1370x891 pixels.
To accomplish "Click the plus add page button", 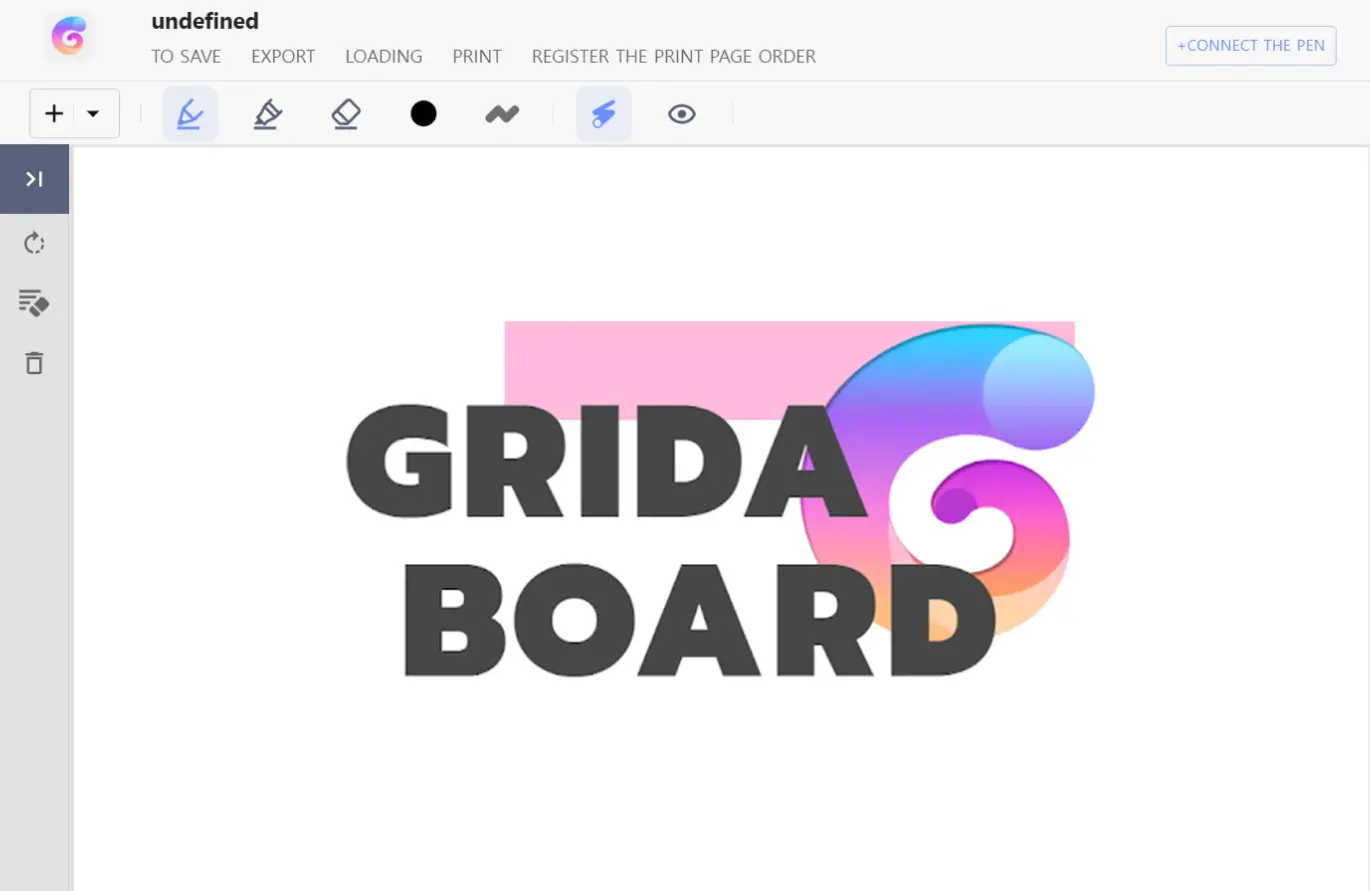I will [54, 114].
